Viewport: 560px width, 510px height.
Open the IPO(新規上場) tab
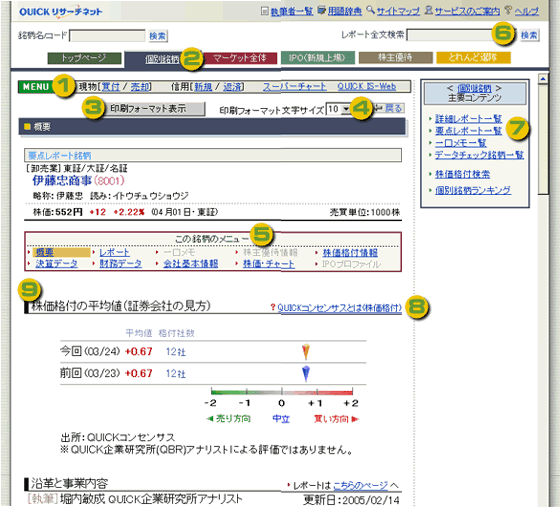point(318,58)
